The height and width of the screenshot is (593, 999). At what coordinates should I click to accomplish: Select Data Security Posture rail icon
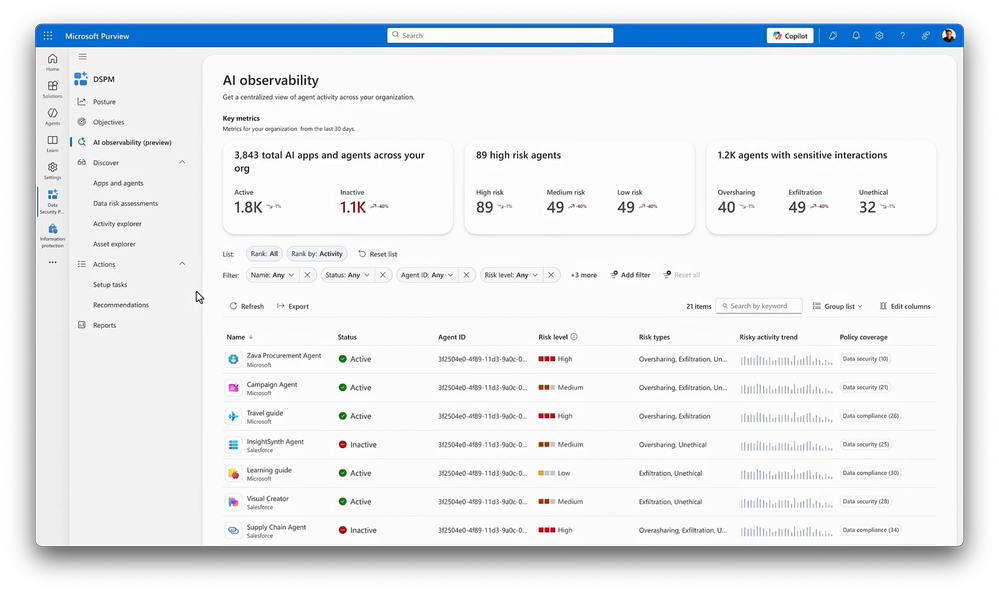coord(52,201)
